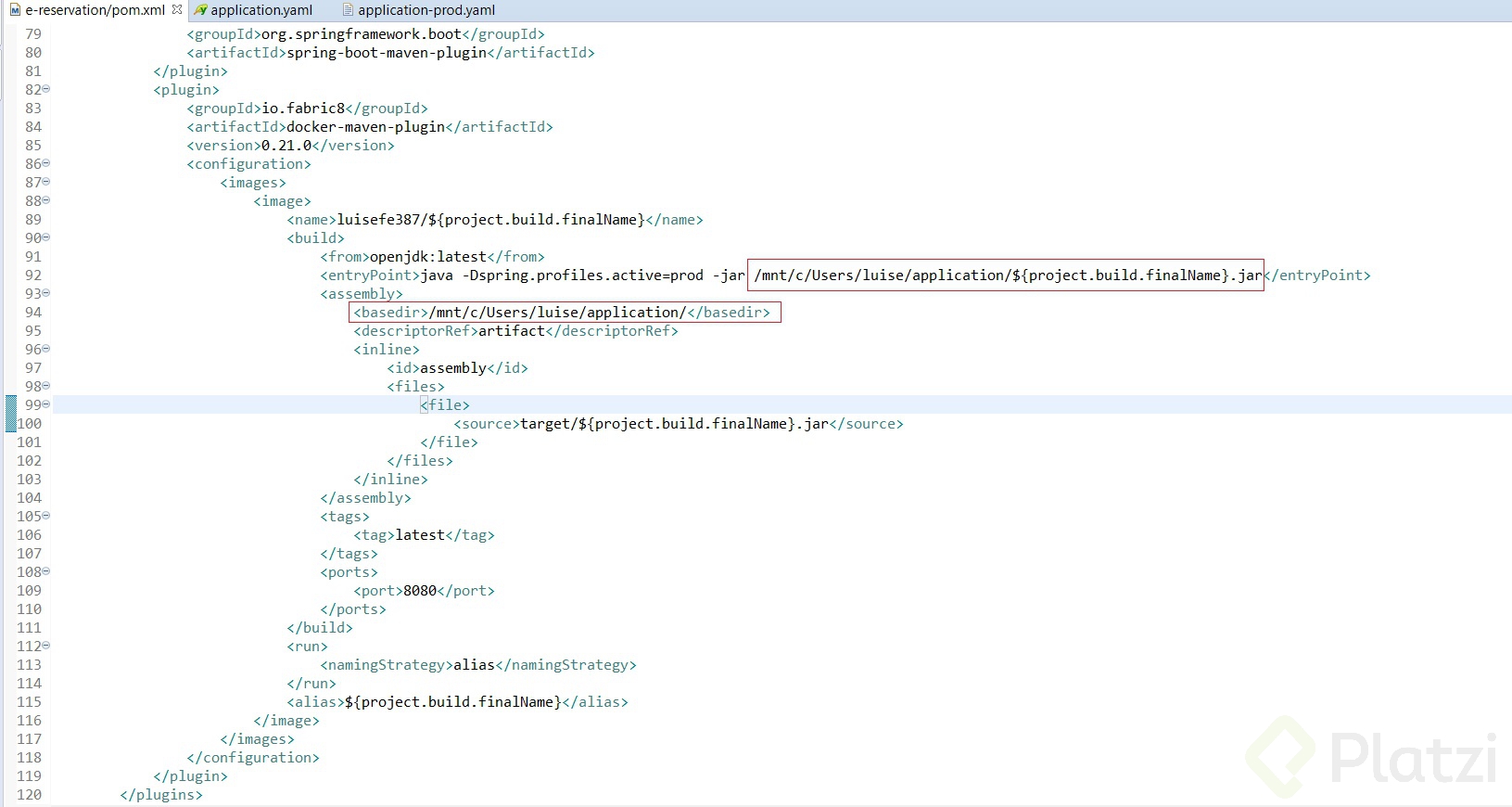
Task: Click the version value 0.21.0
Action: click(x=286, y=146)
